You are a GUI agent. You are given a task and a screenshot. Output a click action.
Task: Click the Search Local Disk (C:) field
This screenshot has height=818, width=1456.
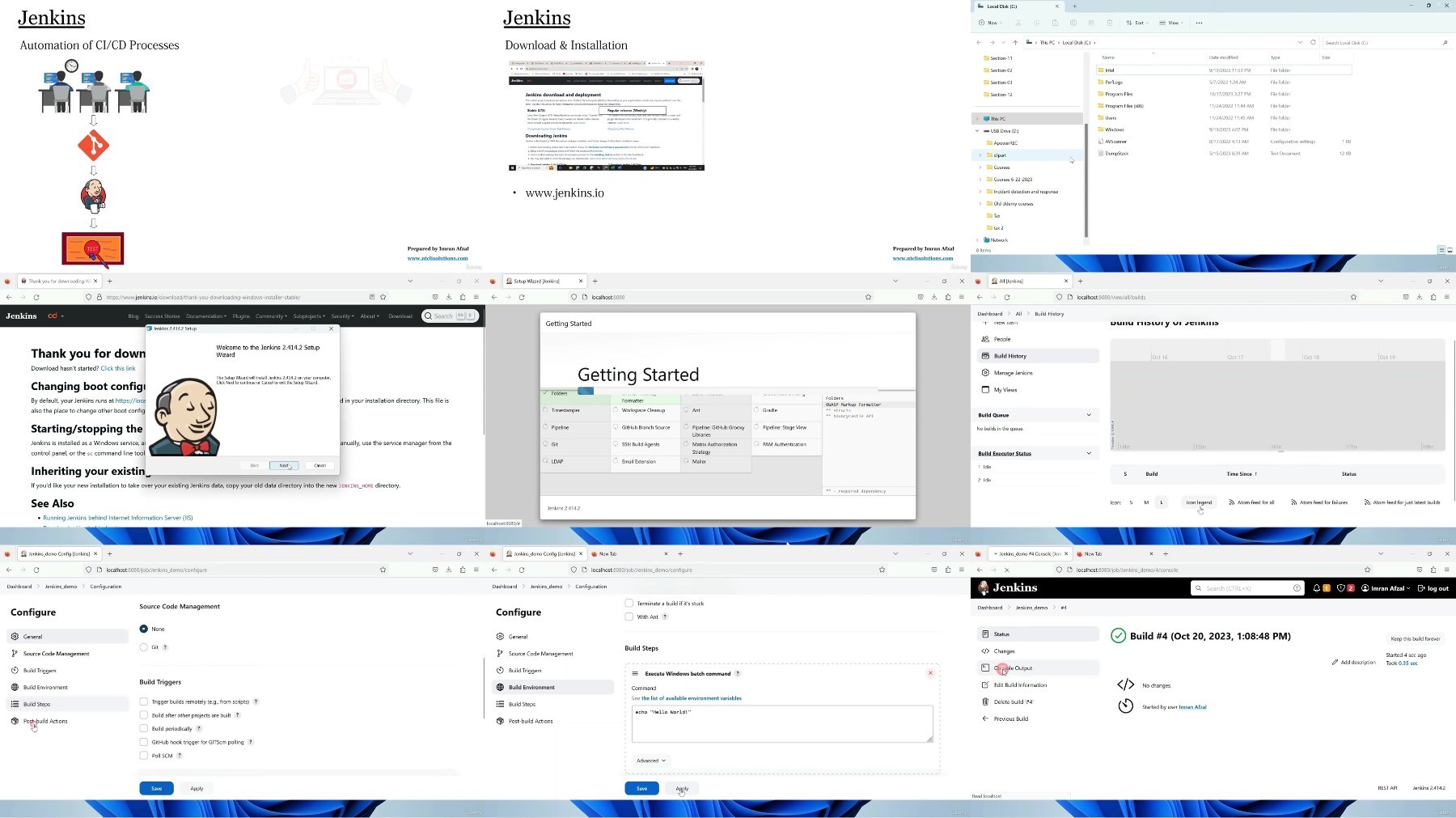pyautogui.click(x=1386, y=42)
